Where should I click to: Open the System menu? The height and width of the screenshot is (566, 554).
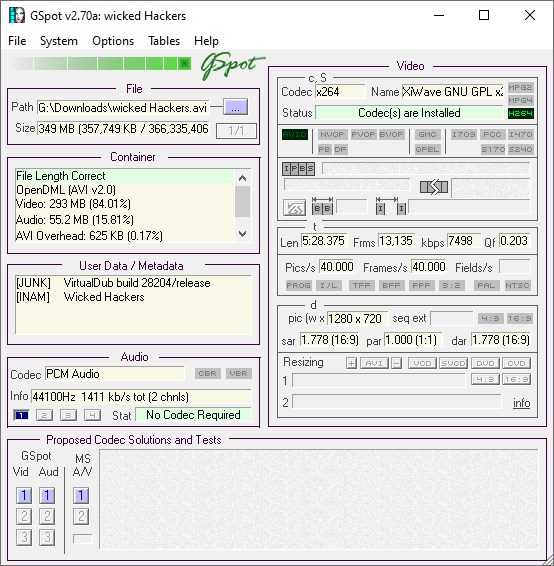pyautogui.click(x=58, y=41)
